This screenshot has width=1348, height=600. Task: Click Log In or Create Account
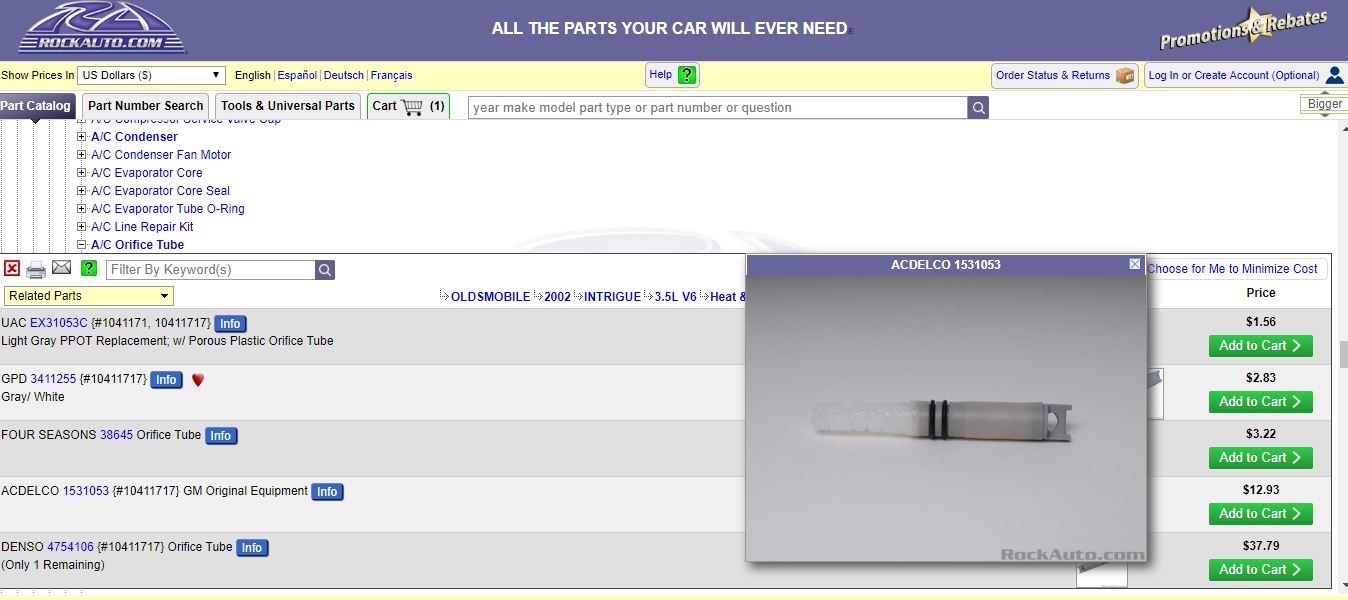click(x=1246, y=75)
